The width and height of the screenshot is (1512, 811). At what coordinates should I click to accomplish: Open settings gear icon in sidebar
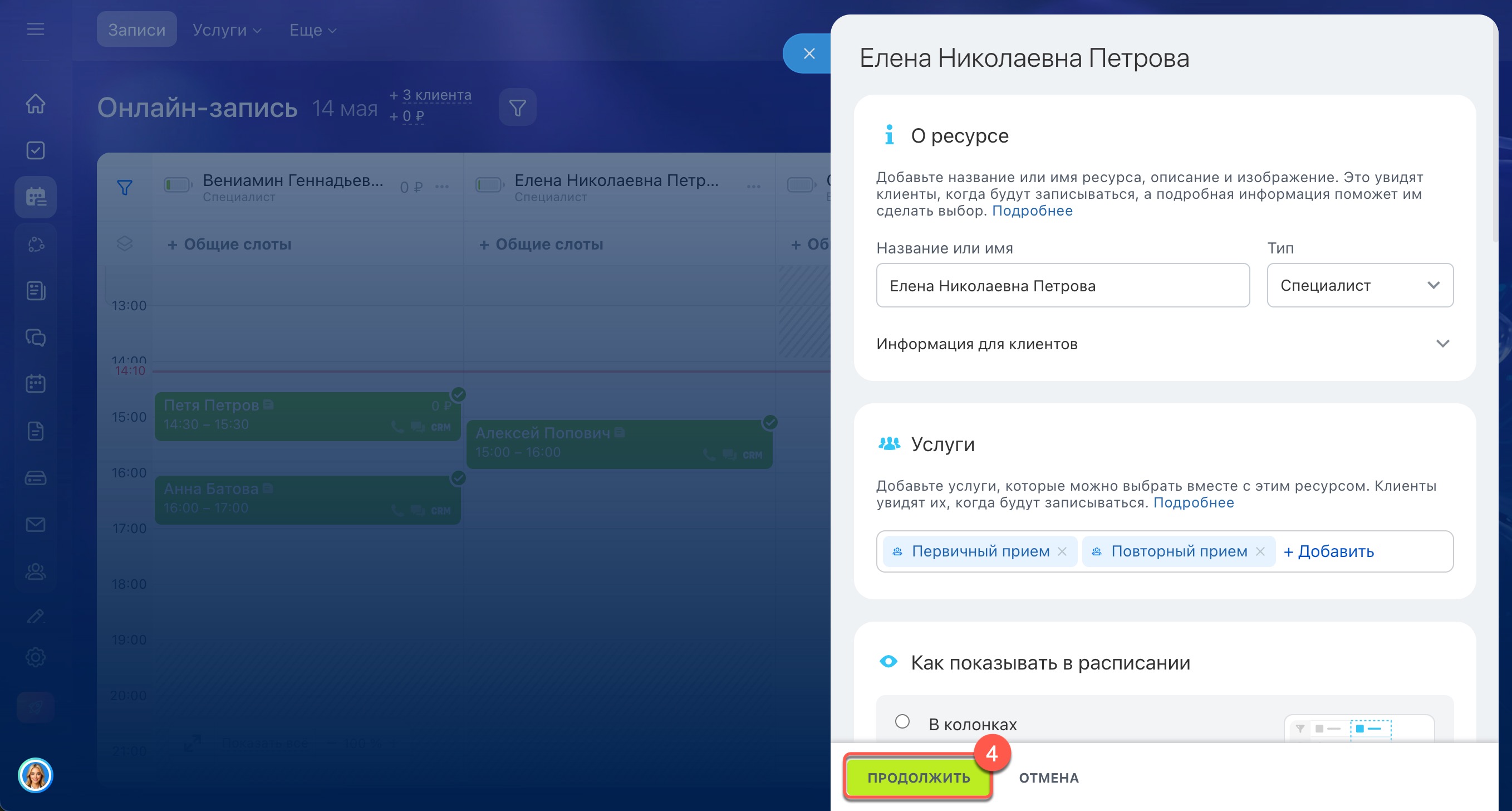coord(35,657)
